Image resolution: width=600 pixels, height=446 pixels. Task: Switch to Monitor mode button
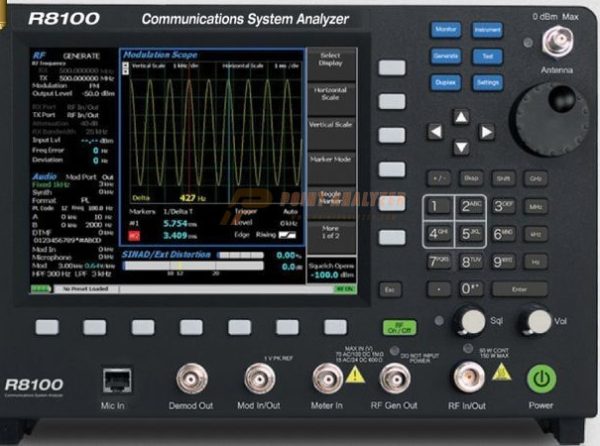click(x=446, y=29)
